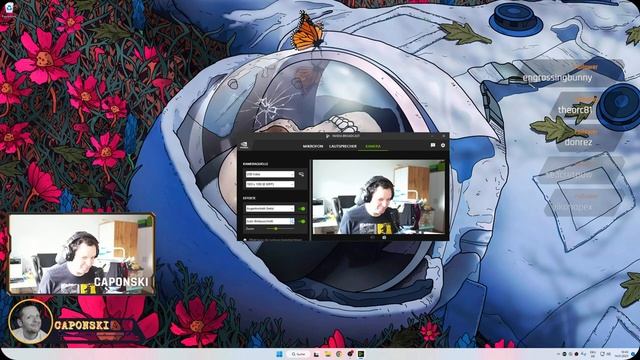
Task: Toggle the Augenkontakt effect switch
Action: [x=302, y=209]
